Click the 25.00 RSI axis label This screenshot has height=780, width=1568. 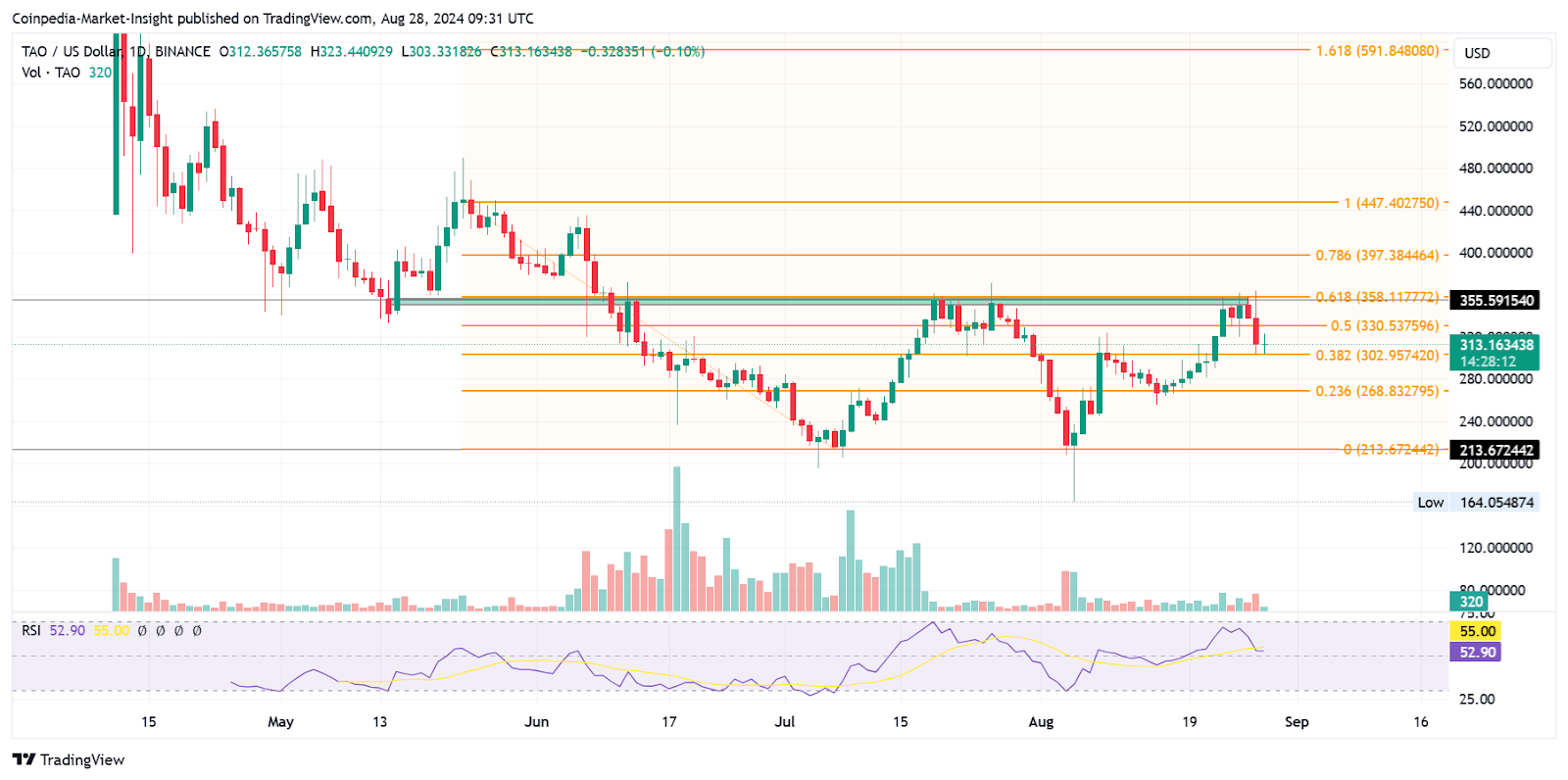[1478, 699]
